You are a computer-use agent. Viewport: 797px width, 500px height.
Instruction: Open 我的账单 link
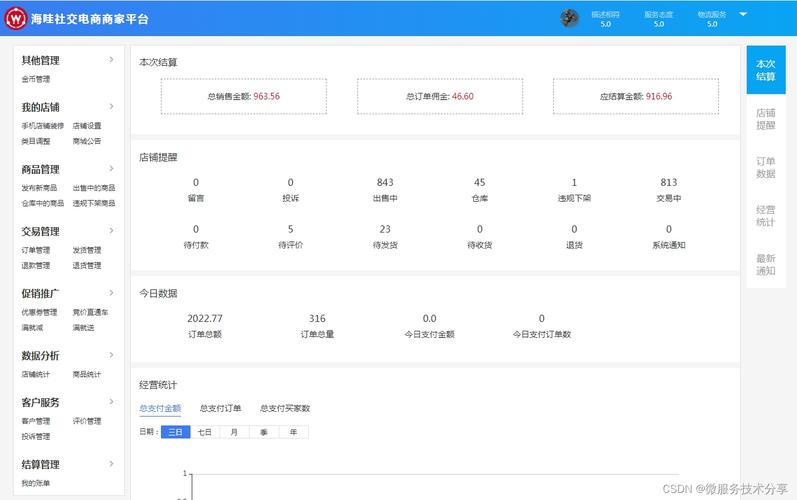pyautogui.click(x=36, y=483)
